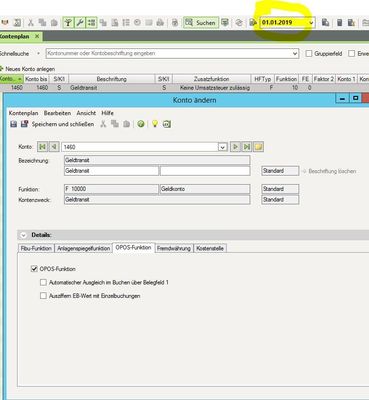Click the monitor icon right of Suchen button
The height and width of the screenshot is (400, 369).
pyautogui.click(x=225, y=22)
